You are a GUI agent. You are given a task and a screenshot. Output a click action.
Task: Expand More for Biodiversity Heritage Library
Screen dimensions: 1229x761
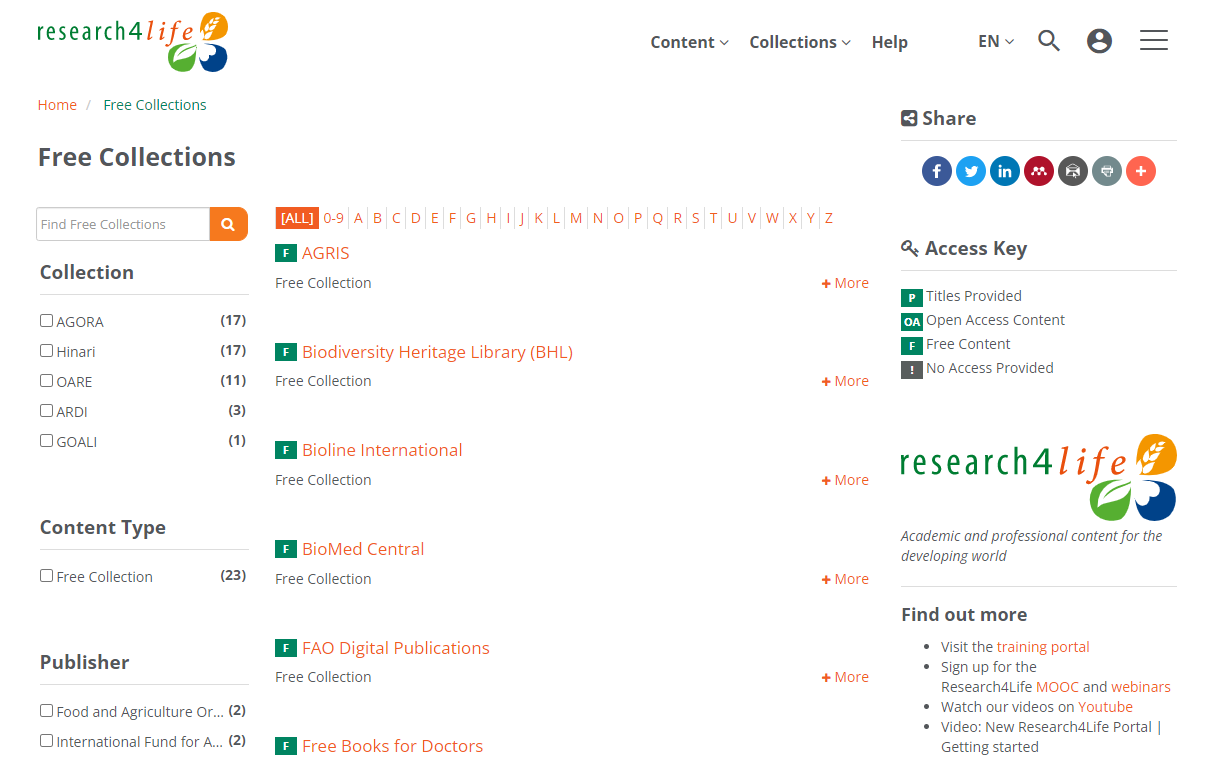(845, 381)
